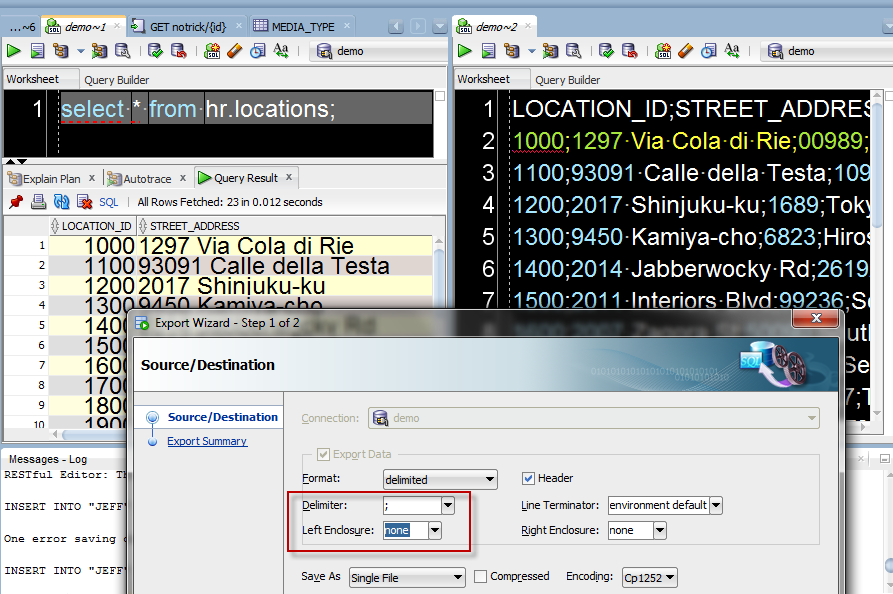Show the document tab list dropdown arrow
Viewport: 893px width, 594px height.
pos(439,26)
